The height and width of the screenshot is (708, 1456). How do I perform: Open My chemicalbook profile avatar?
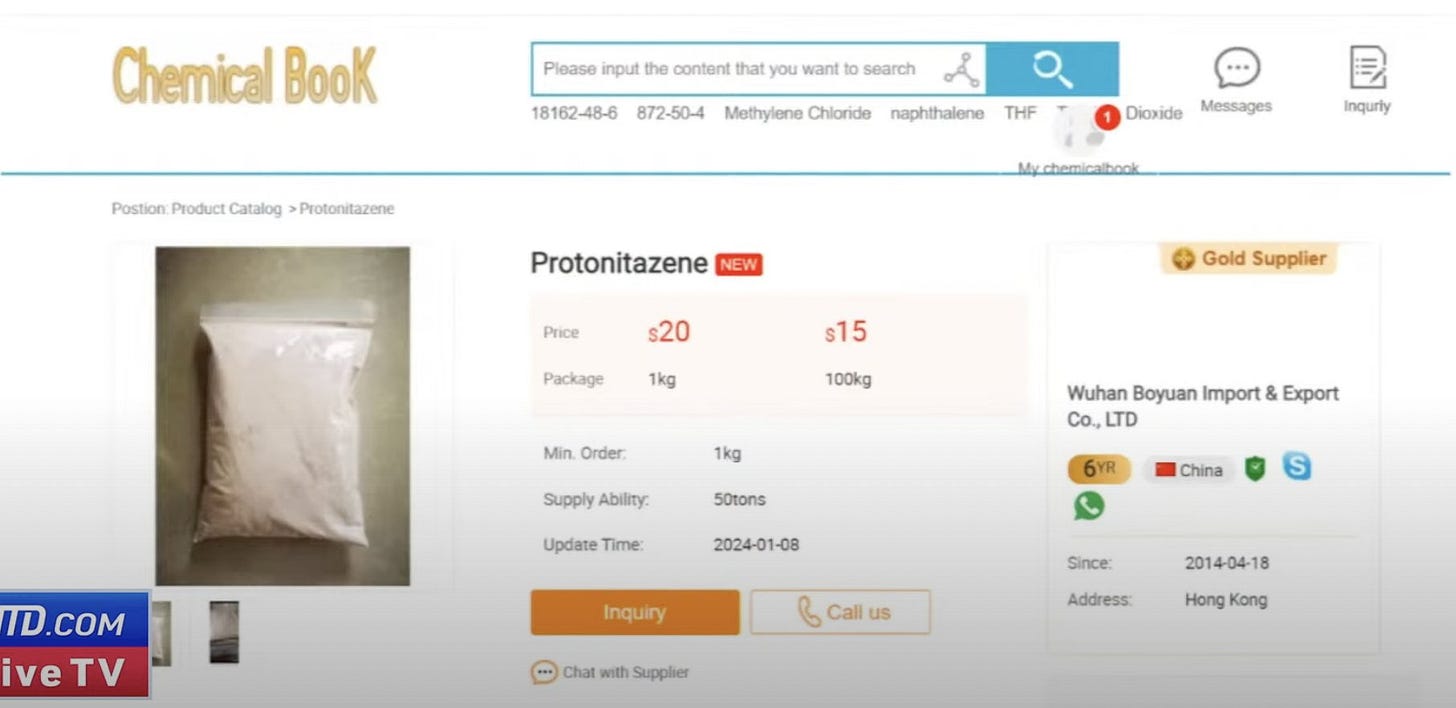(1080, 132)
